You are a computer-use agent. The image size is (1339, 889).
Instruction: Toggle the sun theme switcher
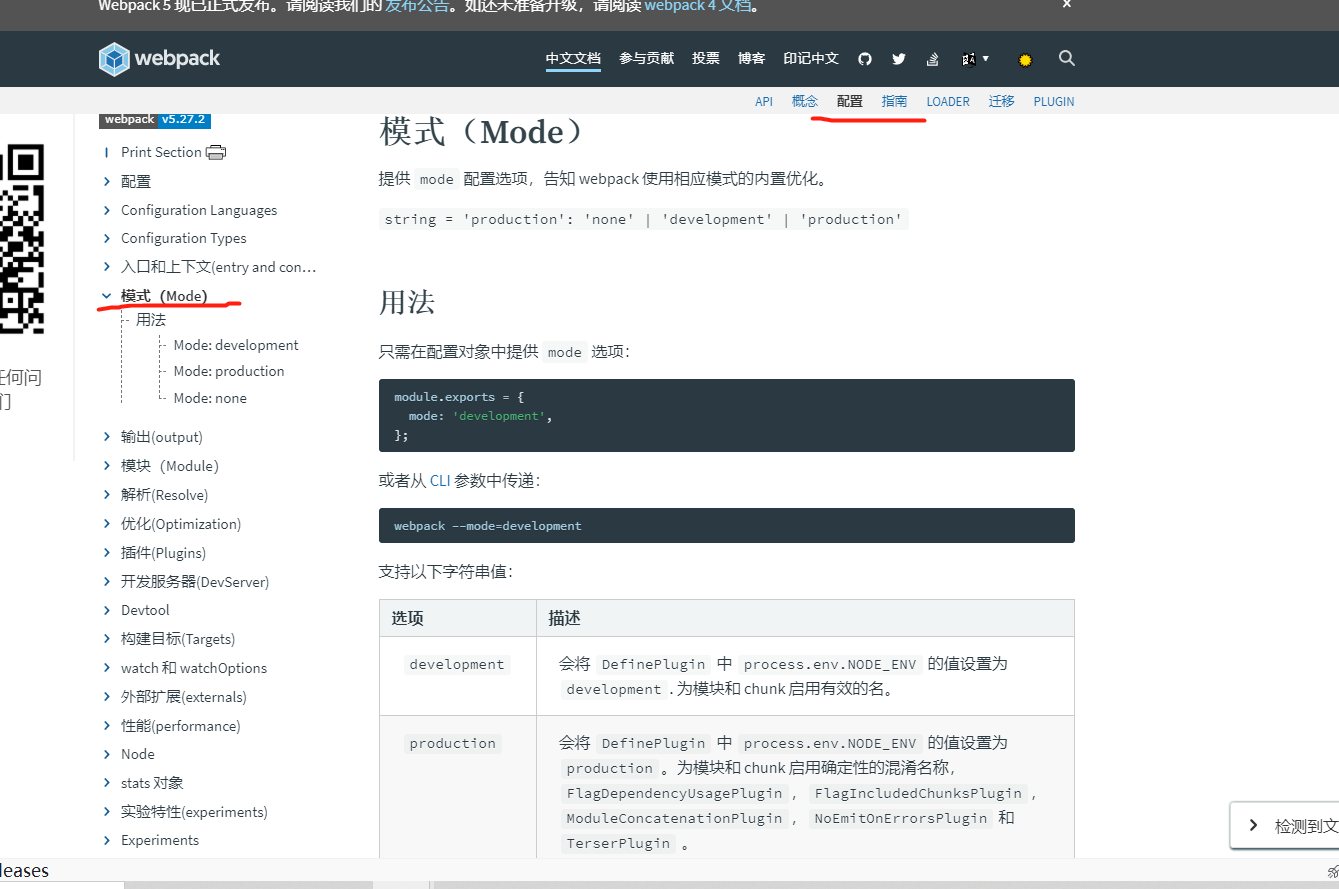tap(1025, 59)
